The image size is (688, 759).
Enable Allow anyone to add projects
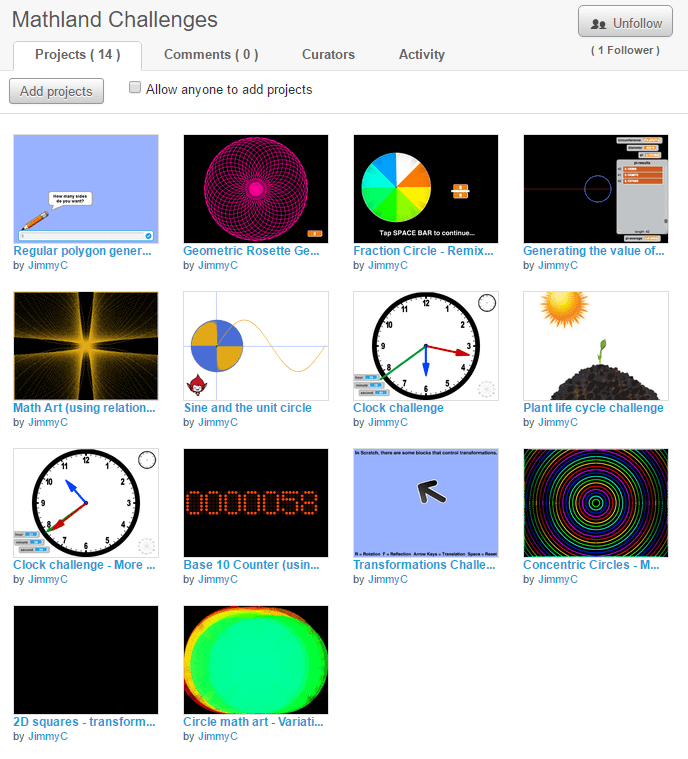tap(135, 88)
